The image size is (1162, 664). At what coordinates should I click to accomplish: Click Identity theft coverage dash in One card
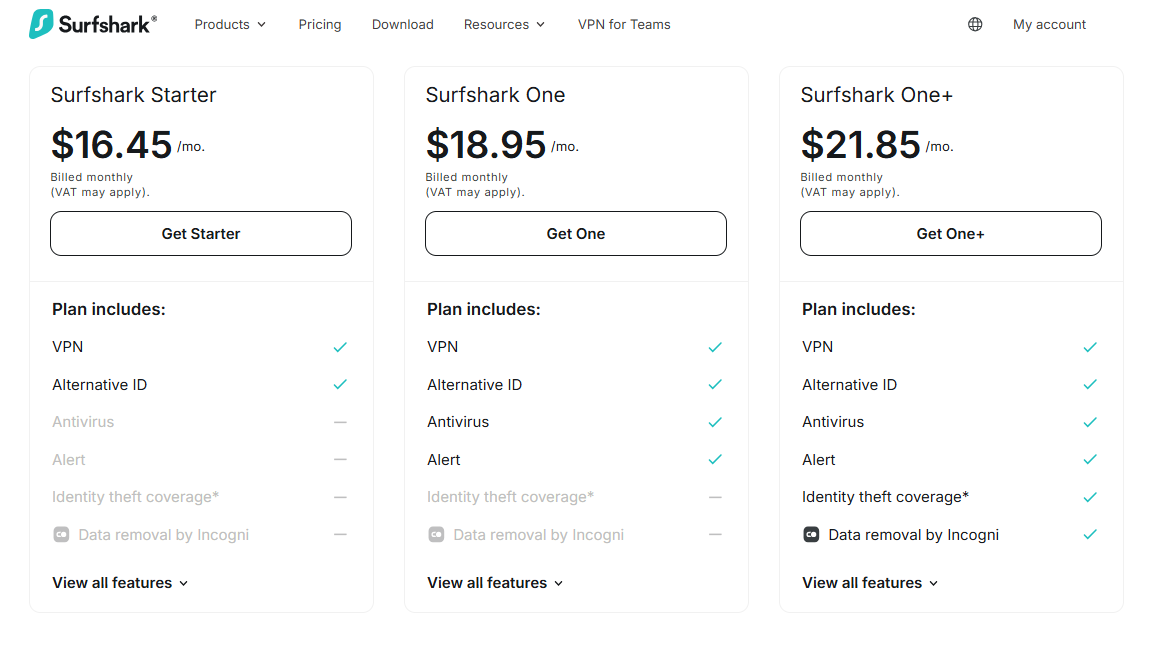[x=715, y=497]
